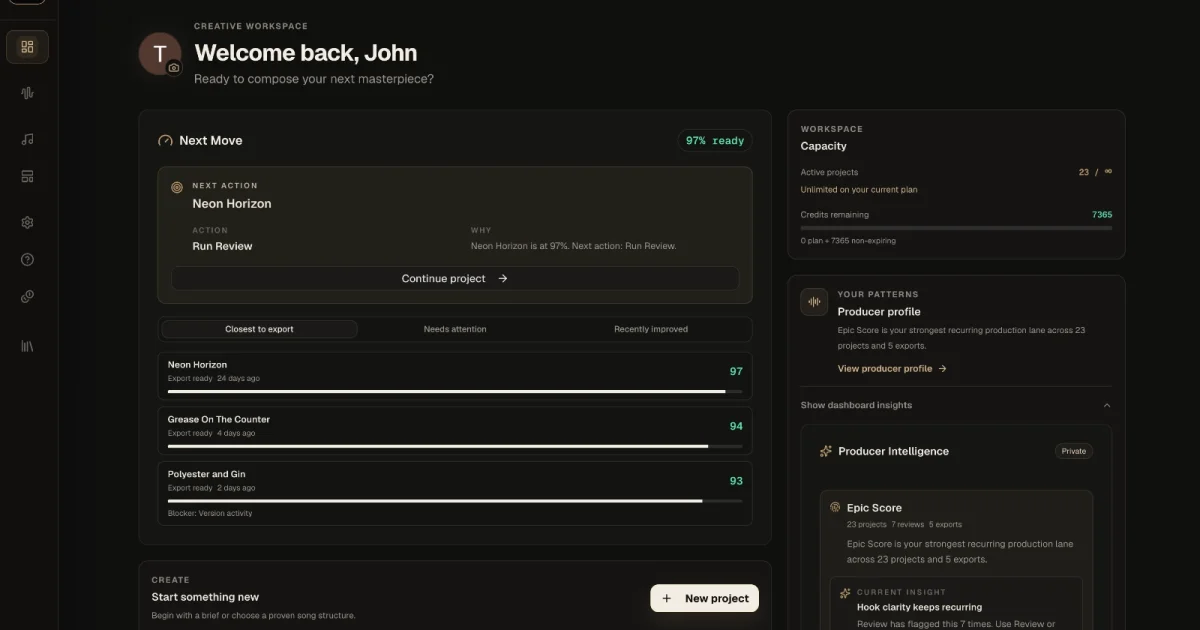Open the settings gear icon in sidebar
This screenshot has width=1200, height=630.
click(27, 222)
